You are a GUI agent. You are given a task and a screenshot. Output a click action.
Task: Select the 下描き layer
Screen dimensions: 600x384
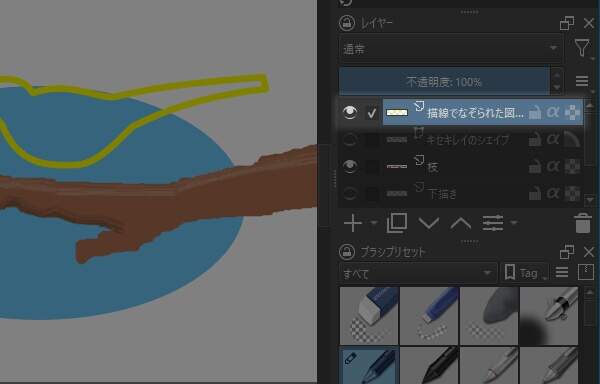click(x=442, y=194)
